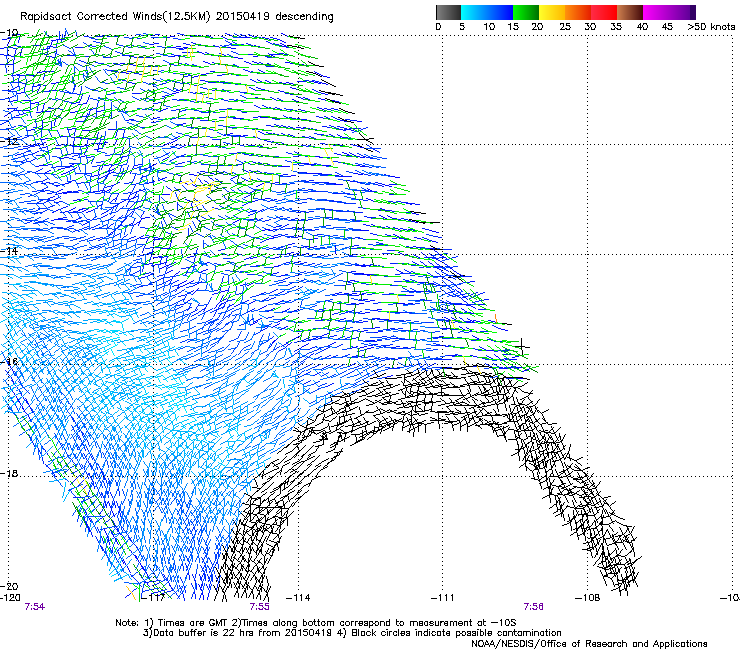This screenshot has width=740, height=650.
Task: Click the plot title 'Rapidscat Corrected Winds(12.5KM) 20150419 descending'
Action: click(177, 17)
